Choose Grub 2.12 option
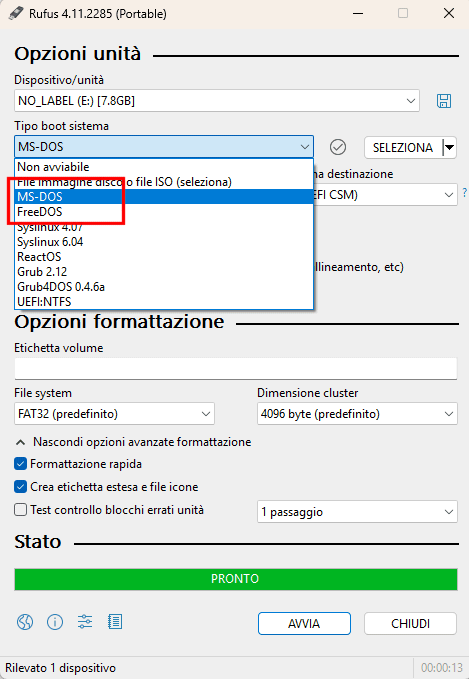The height and width of the screenshot is (679, 469). pos(164,272)
